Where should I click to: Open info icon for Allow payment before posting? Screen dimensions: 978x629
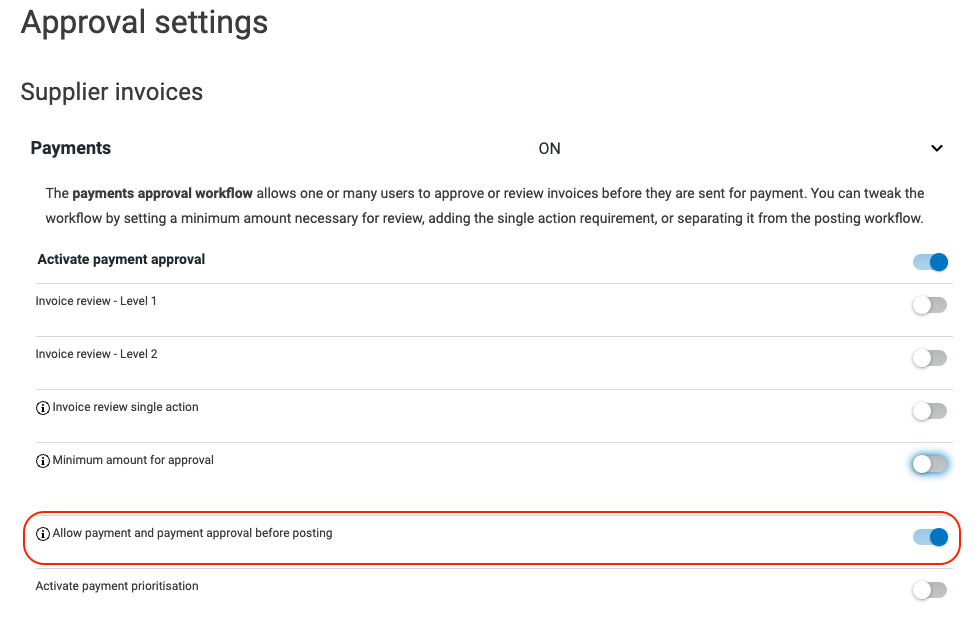(42, 534)
